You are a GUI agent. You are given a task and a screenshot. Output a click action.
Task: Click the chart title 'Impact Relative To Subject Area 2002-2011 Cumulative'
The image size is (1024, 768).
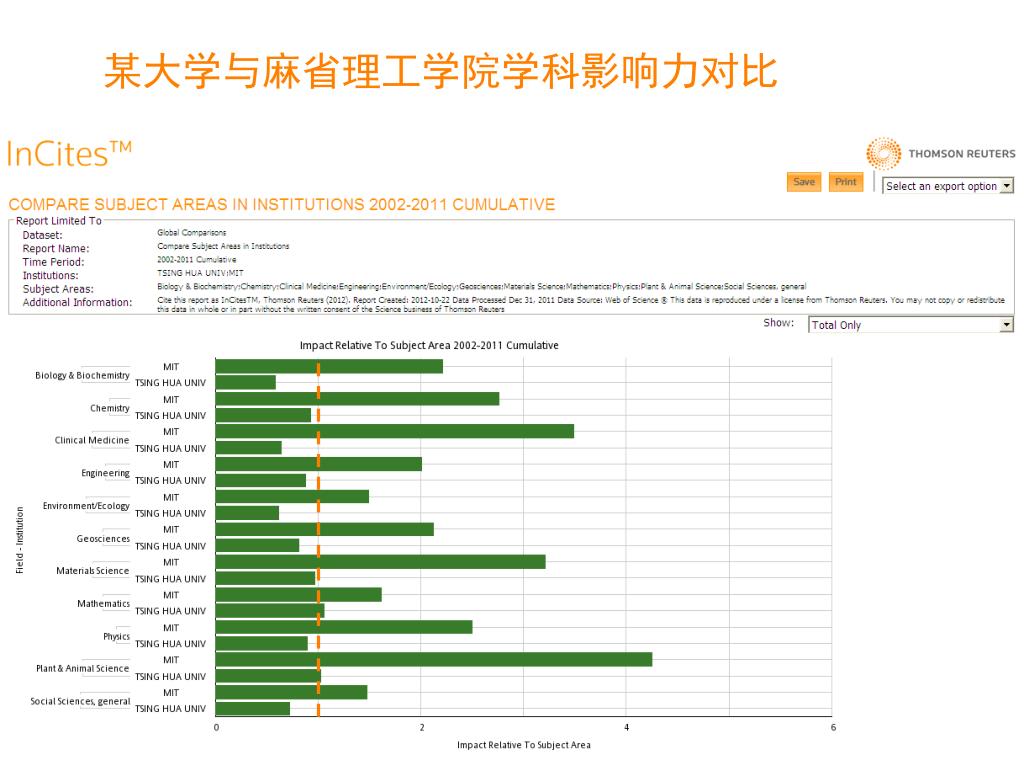pos(429,345)
